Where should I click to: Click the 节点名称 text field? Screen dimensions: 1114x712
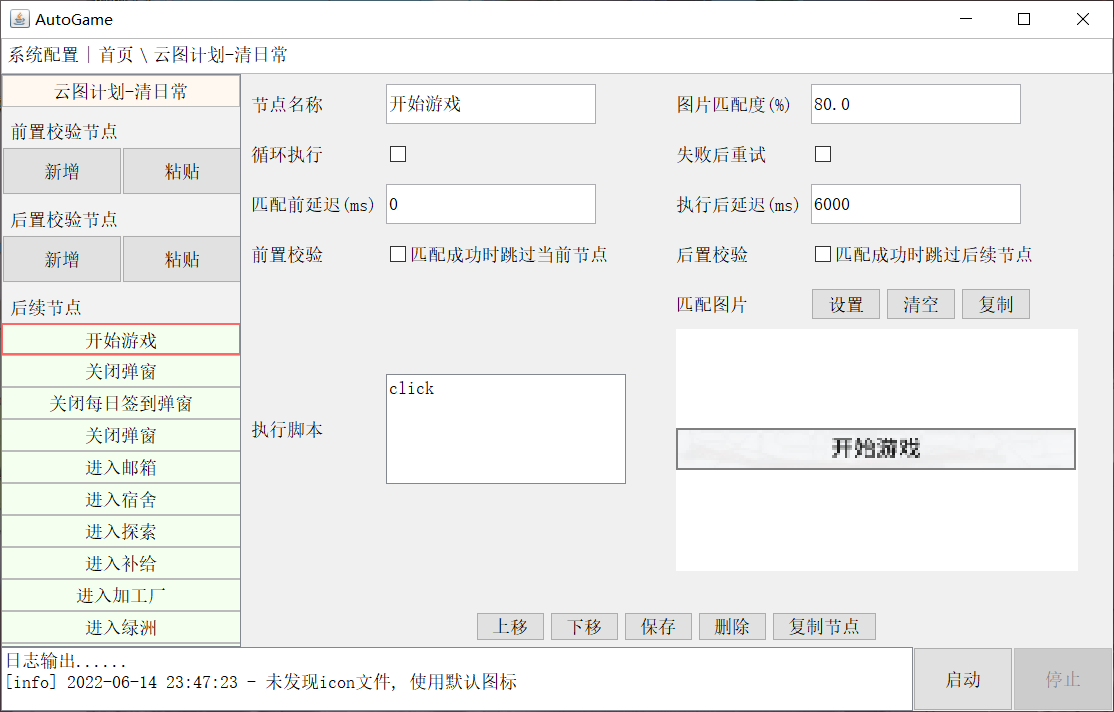[490, 104]
